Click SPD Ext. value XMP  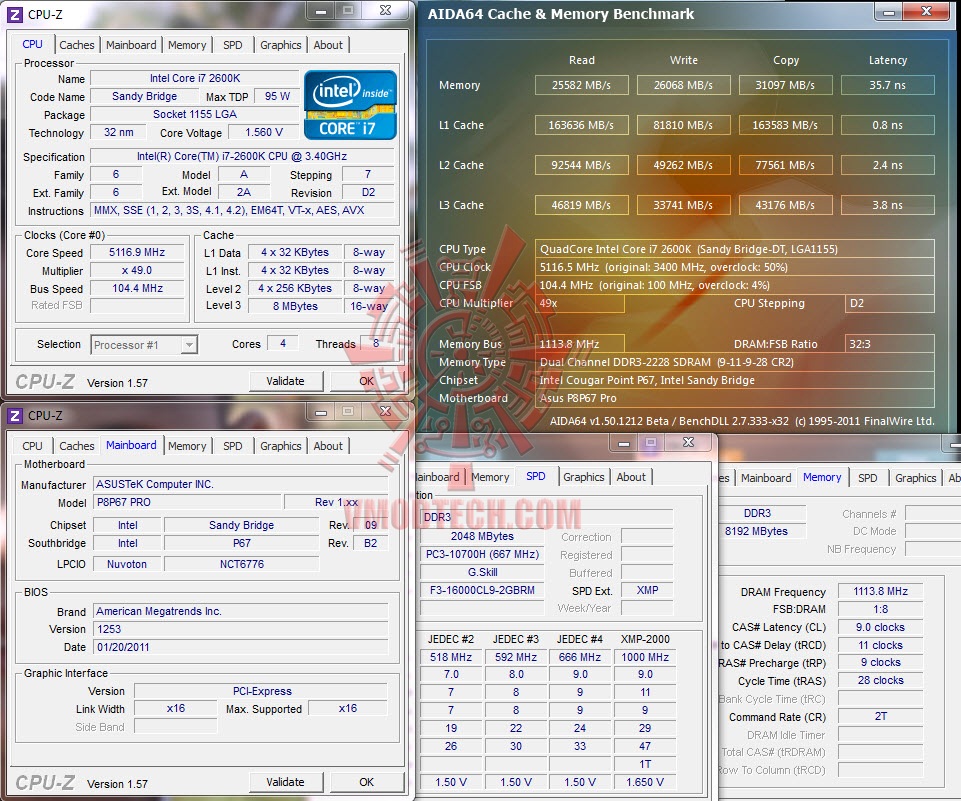(647, 590)
